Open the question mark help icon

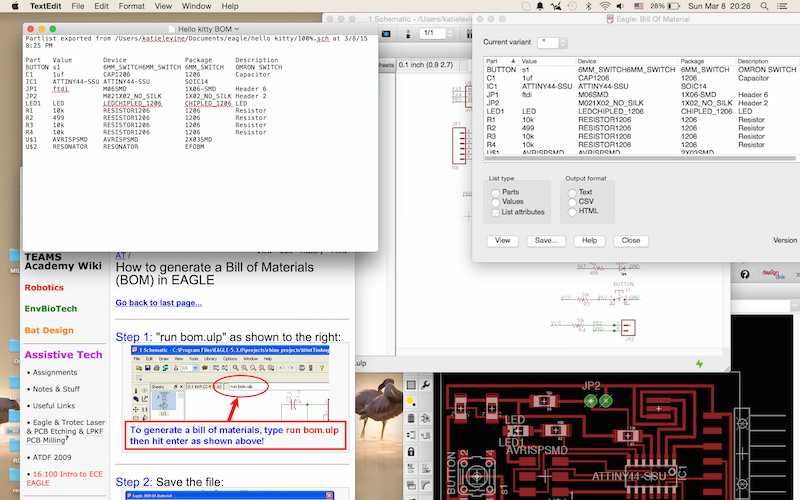[745, 274]
